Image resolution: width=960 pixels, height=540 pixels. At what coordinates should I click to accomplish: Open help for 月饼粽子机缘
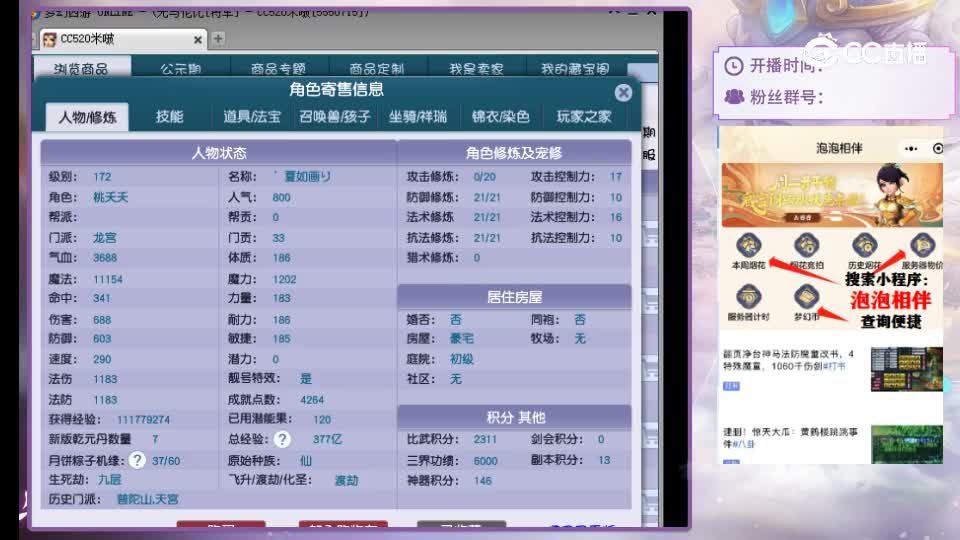[137, 460]
